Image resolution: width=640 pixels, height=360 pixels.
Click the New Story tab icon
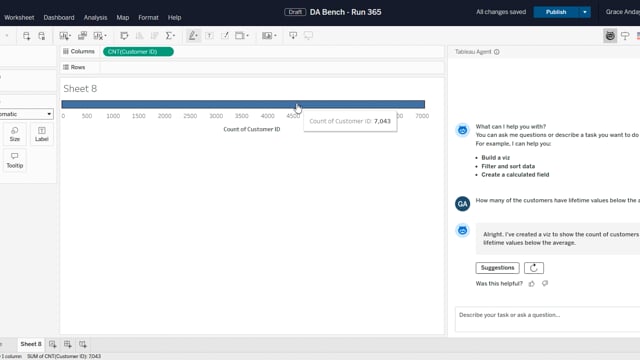pos(83,344)
